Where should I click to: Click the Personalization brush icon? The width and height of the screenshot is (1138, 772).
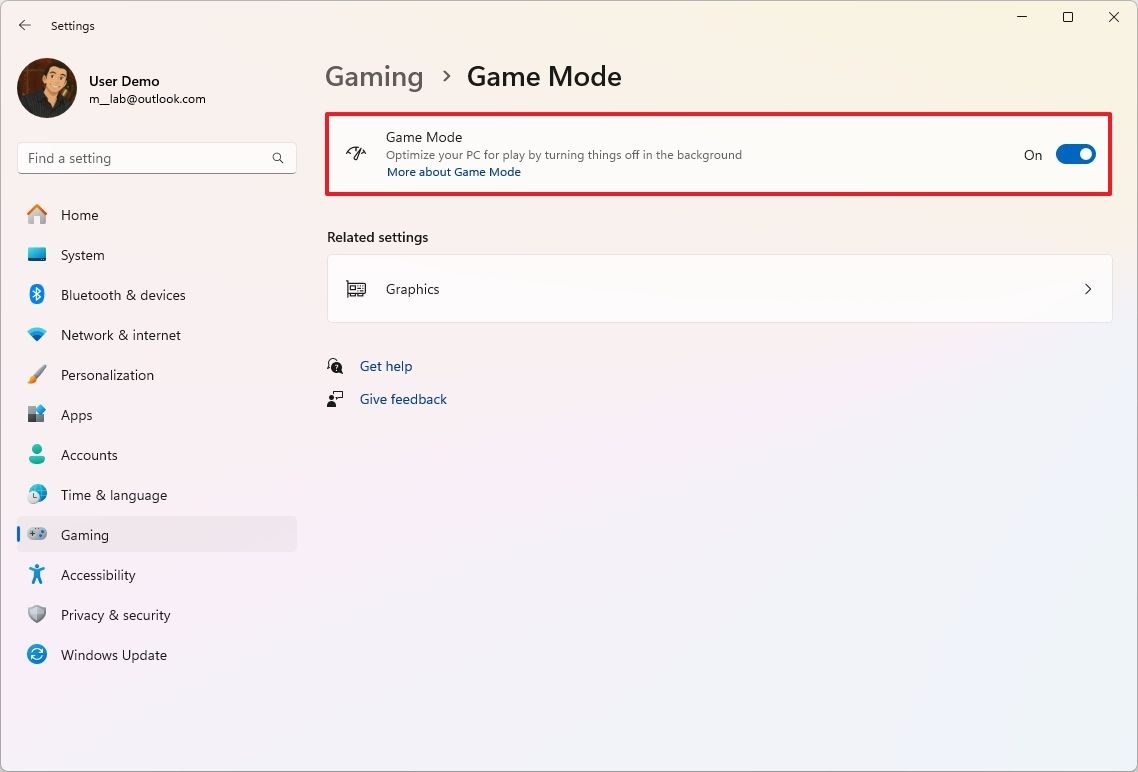(x=37, y=375)
